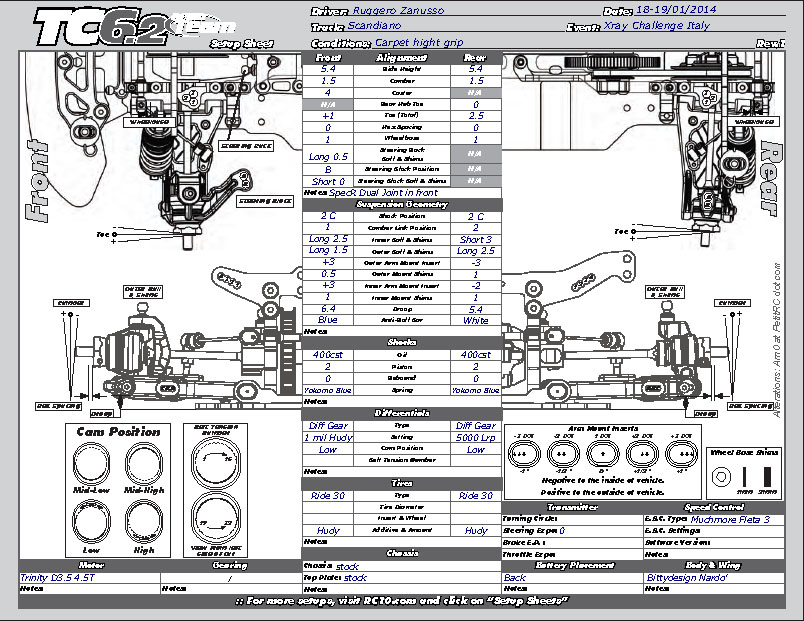
Task: Select the Low cam position circle diagram
Action: 91,522
